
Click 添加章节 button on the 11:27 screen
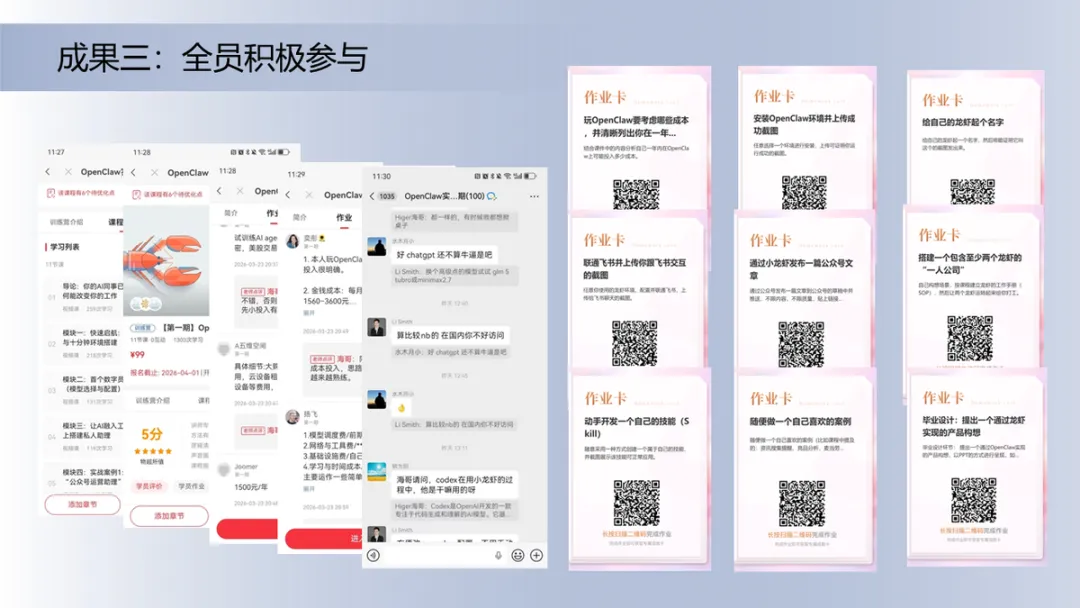83,505
